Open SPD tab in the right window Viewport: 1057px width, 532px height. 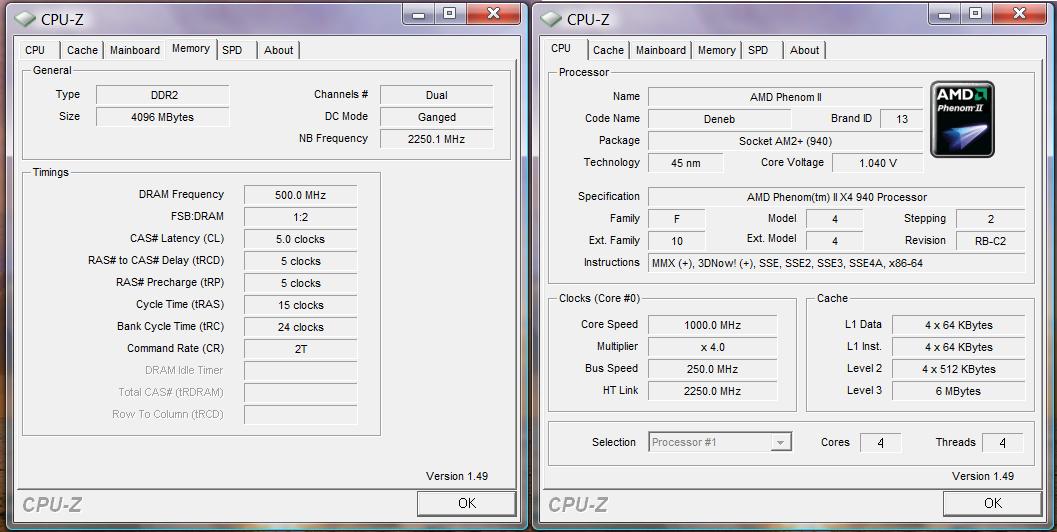tap(758, 50)
